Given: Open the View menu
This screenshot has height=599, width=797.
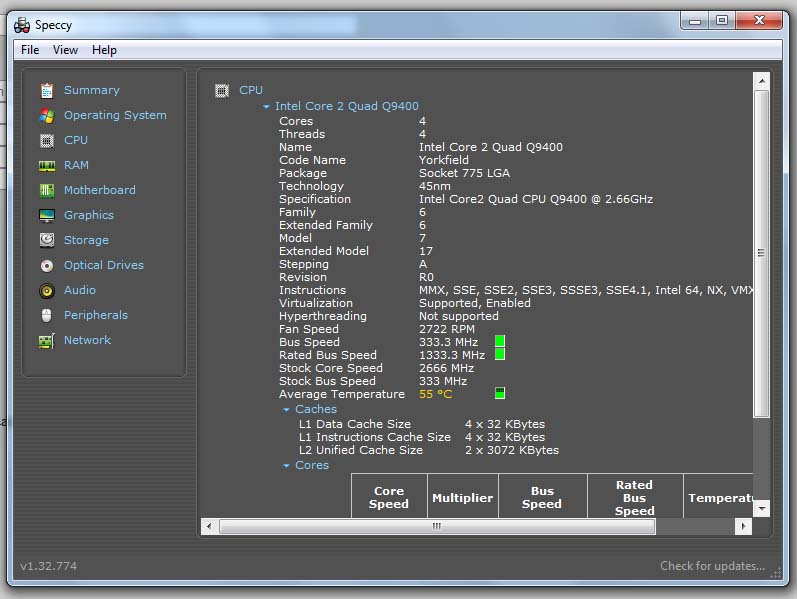Looking at the screenshot, I should pyautogui.click(x=65, y=50).
